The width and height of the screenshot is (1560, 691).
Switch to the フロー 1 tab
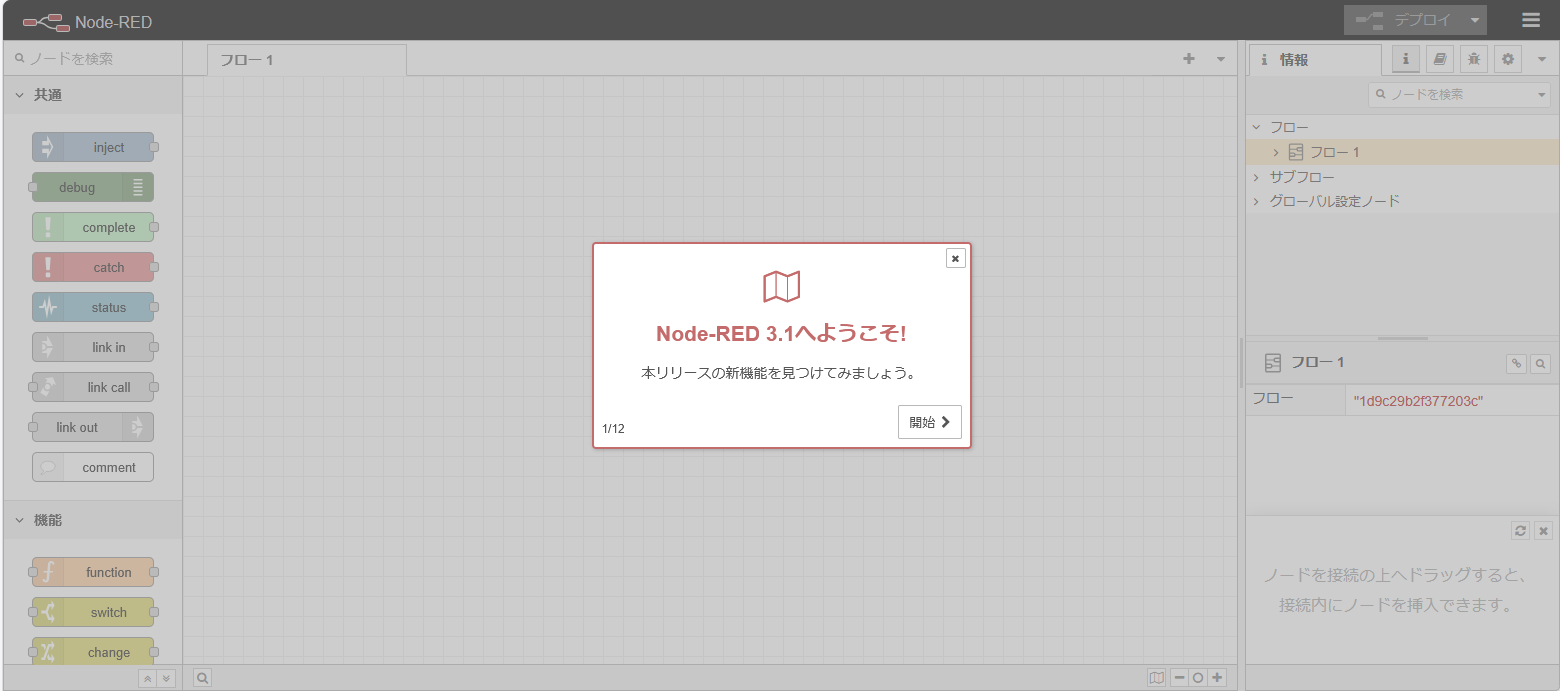[307, 60]
